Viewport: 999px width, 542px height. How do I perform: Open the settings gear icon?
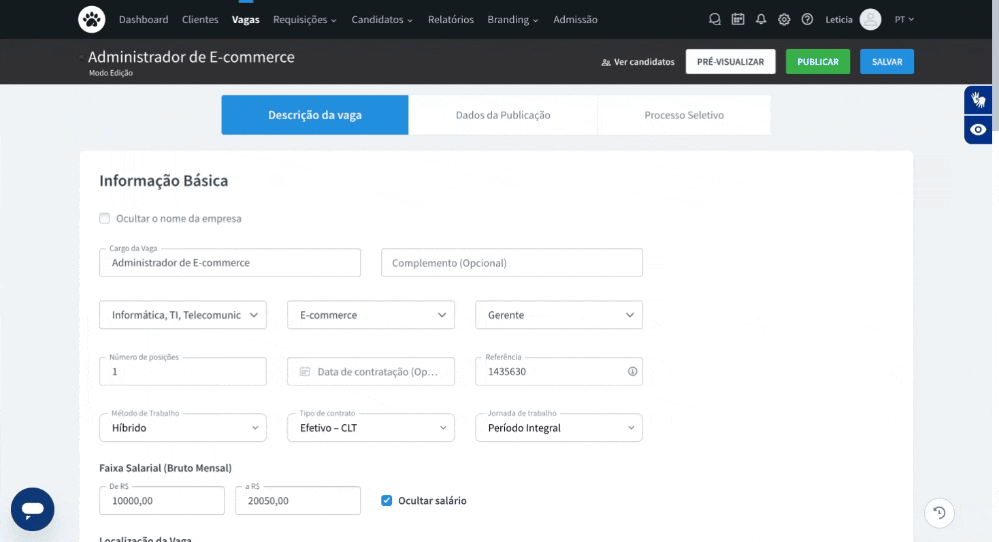coord(784,19)
